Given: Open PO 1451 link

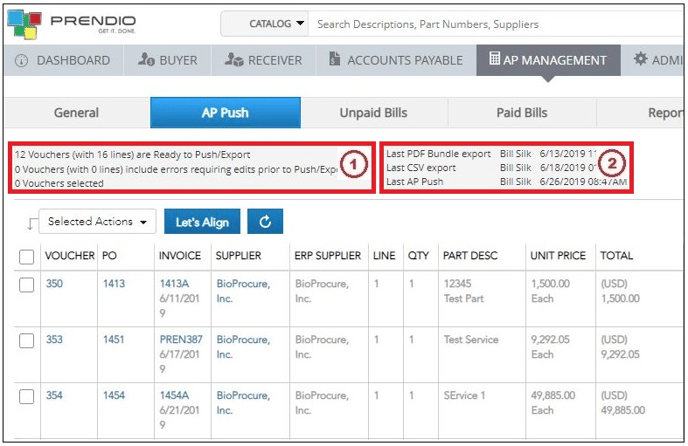Looking at the screenshot, I should click(x=114, y=339).
